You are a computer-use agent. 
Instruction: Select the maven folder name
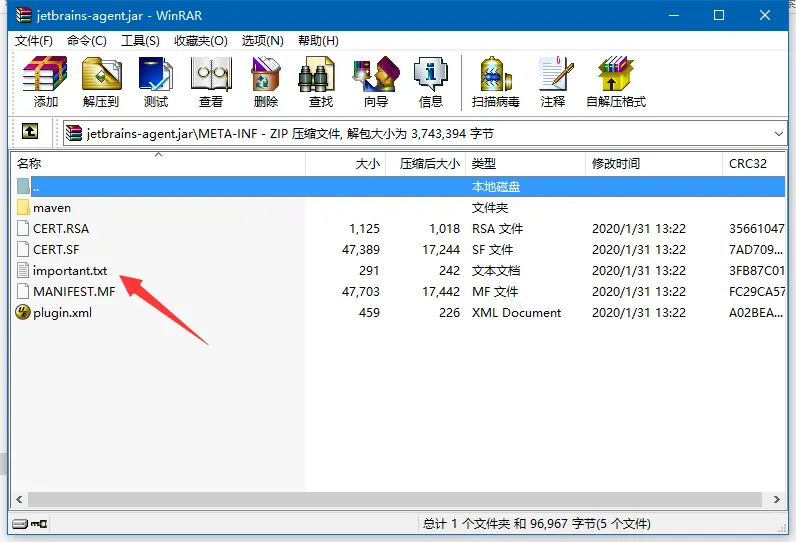click(52, 208)
